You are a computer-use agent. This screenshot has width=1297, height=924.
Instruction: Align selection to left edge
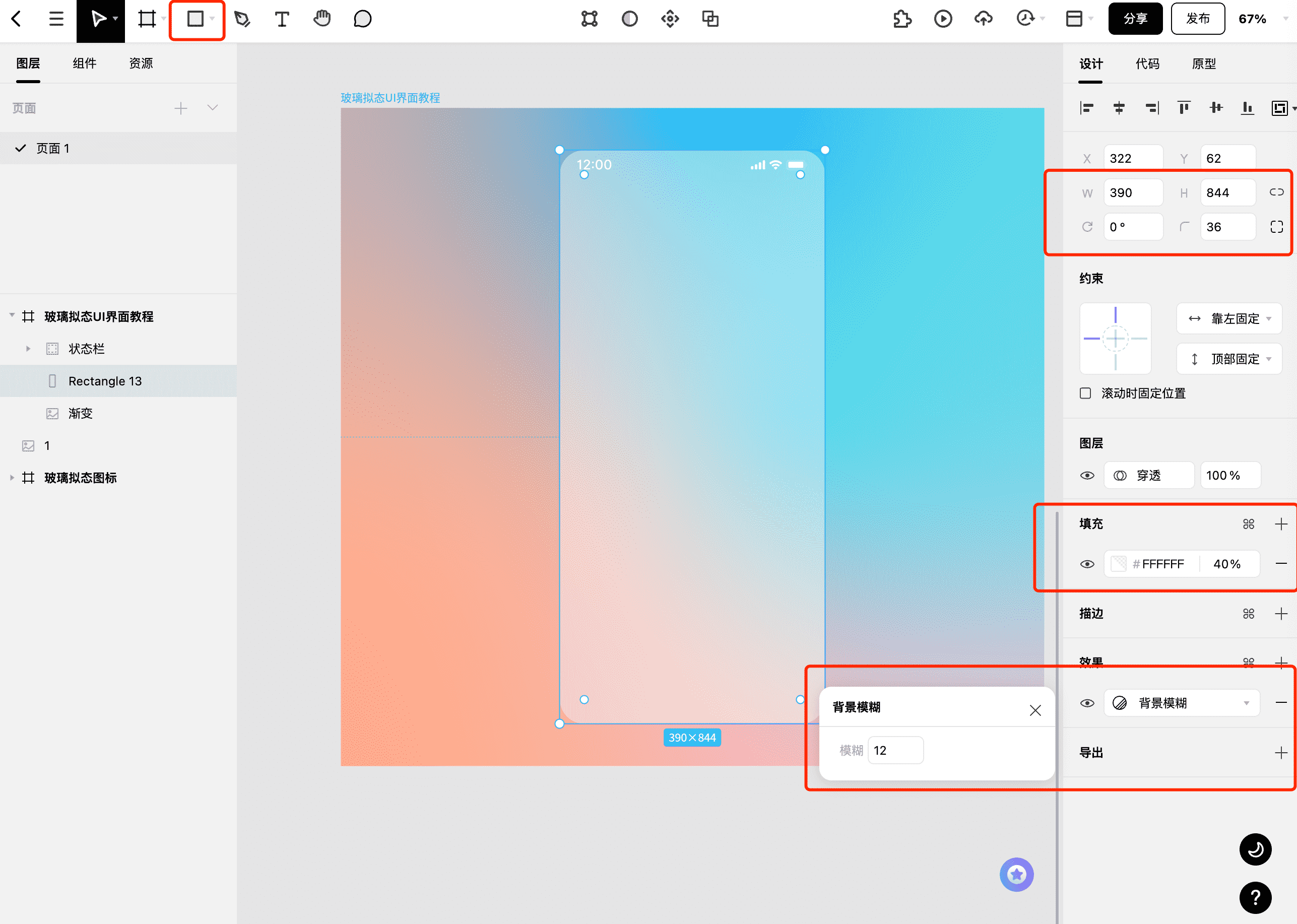1086,107
